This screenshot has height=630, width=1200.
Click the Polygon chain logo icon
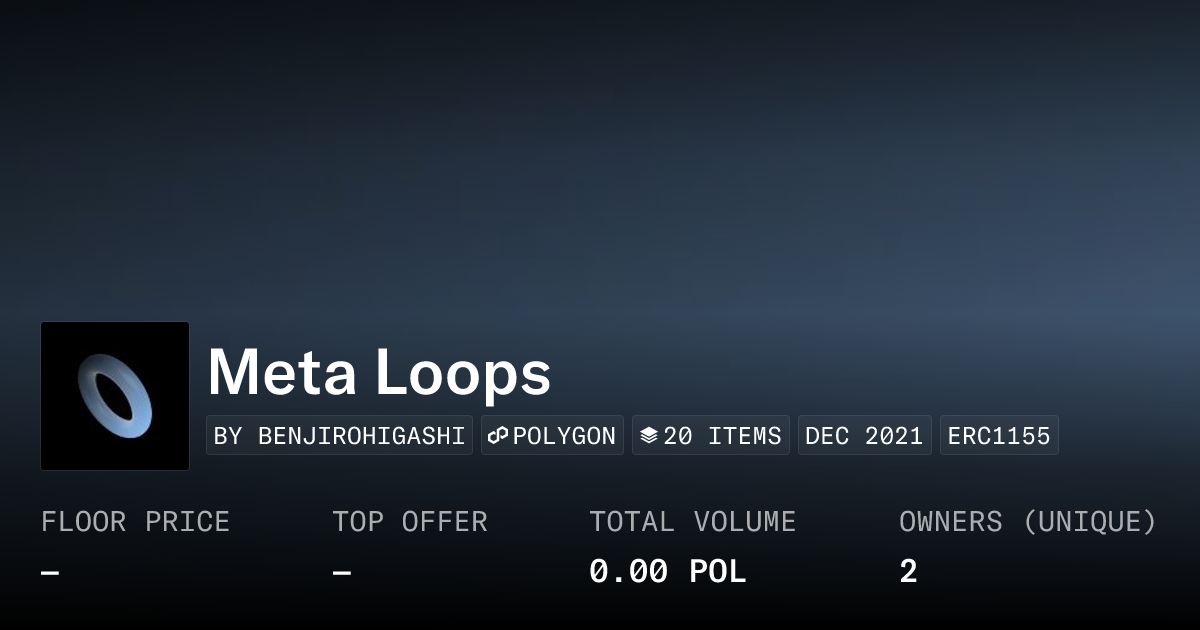[498, 436]
